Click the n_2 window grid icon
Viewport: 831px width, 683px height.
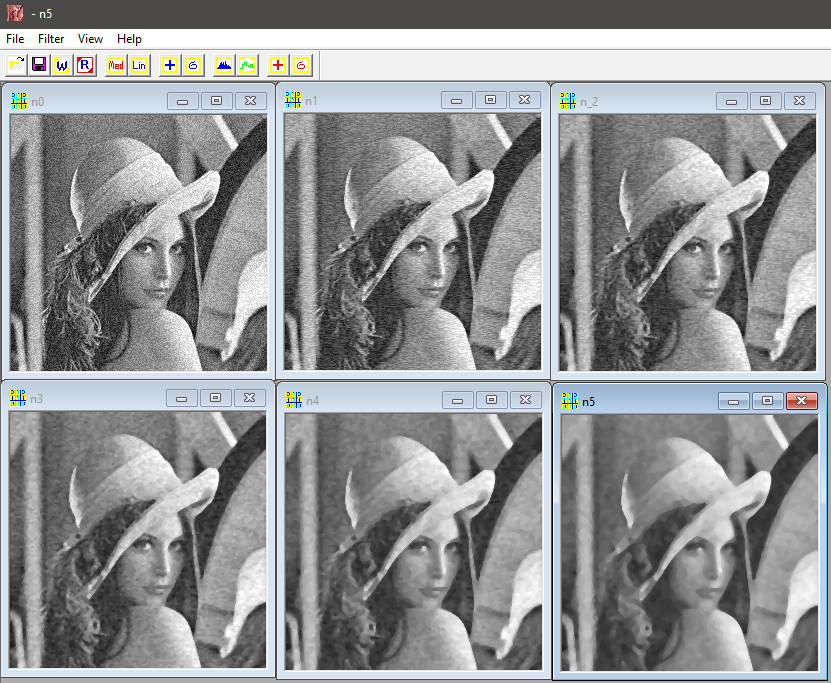point(568,101)
